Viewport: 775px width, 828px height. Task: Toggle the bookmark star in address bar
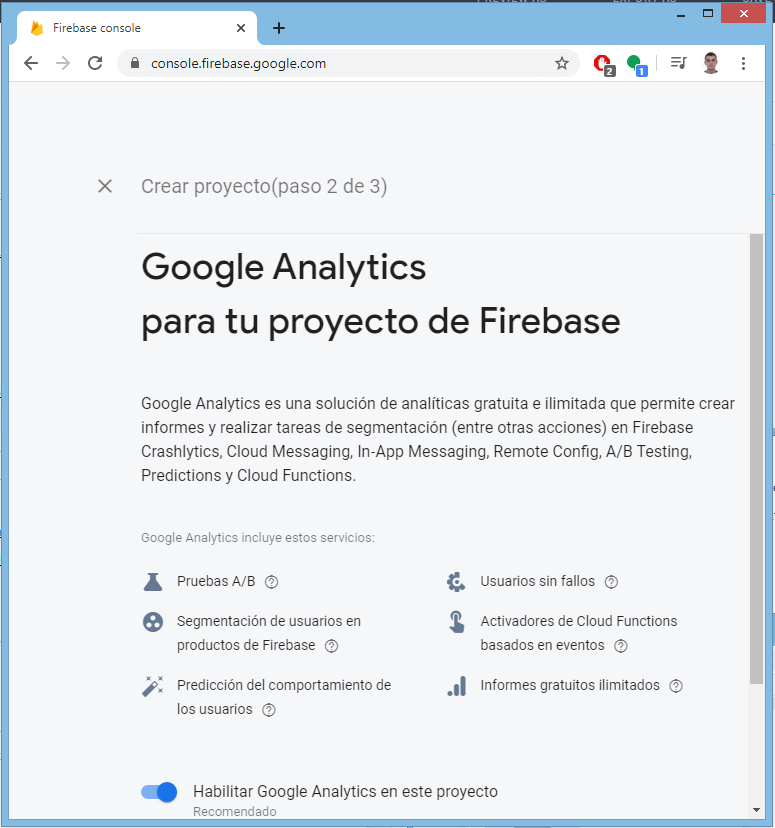[x=561, y=62]
